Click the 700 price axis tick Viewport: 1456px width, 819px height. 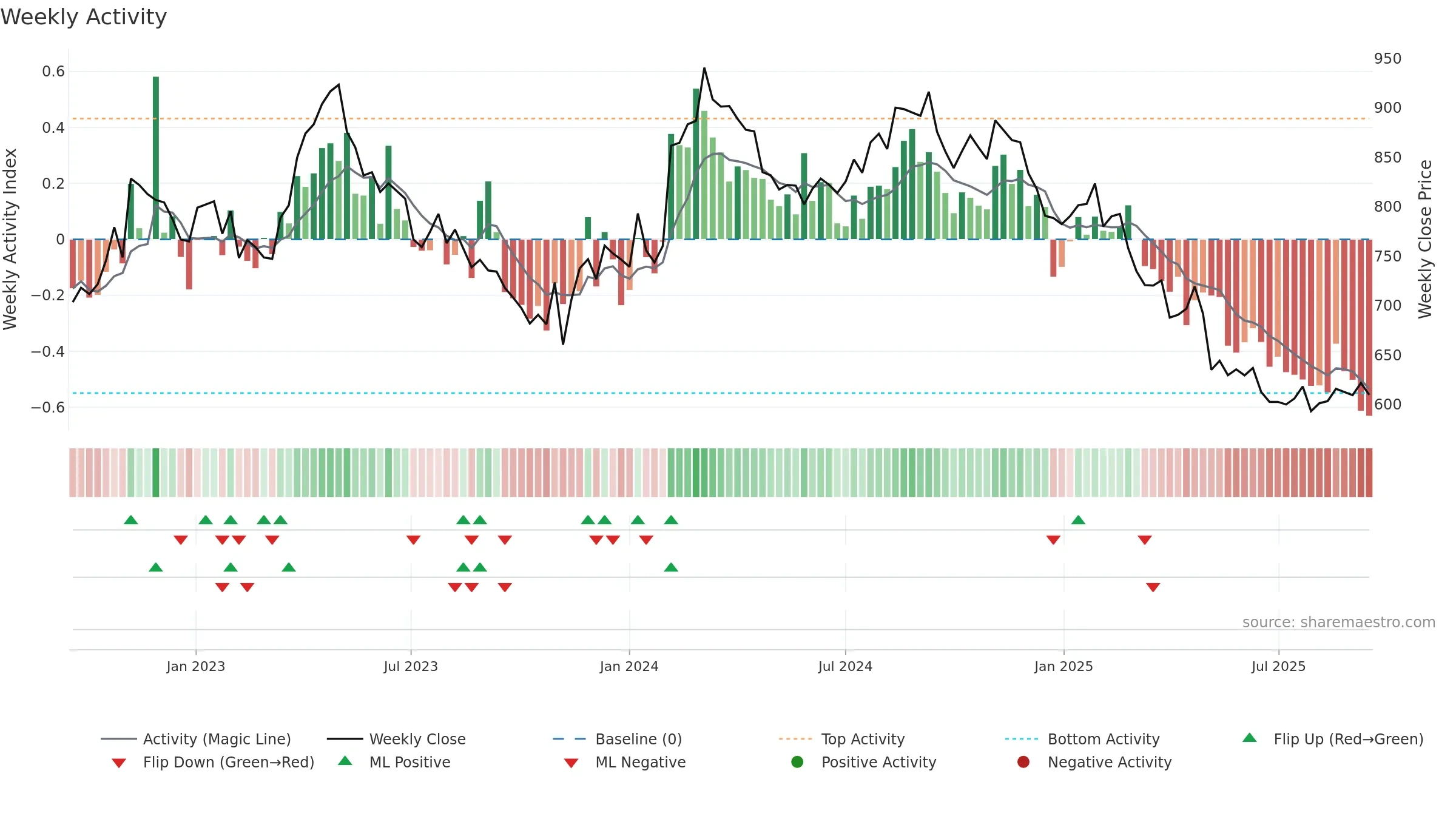[x=1387, y=306]
